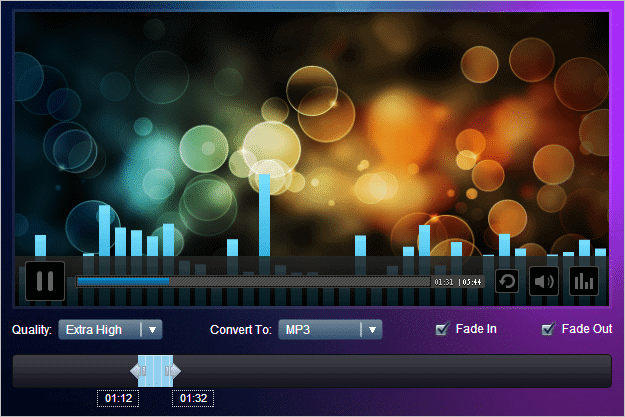The width and height of the screenshot is (625, 417).
Task: Open the Convert To dropdown showing MP3
Action: (x=330, y=330)
